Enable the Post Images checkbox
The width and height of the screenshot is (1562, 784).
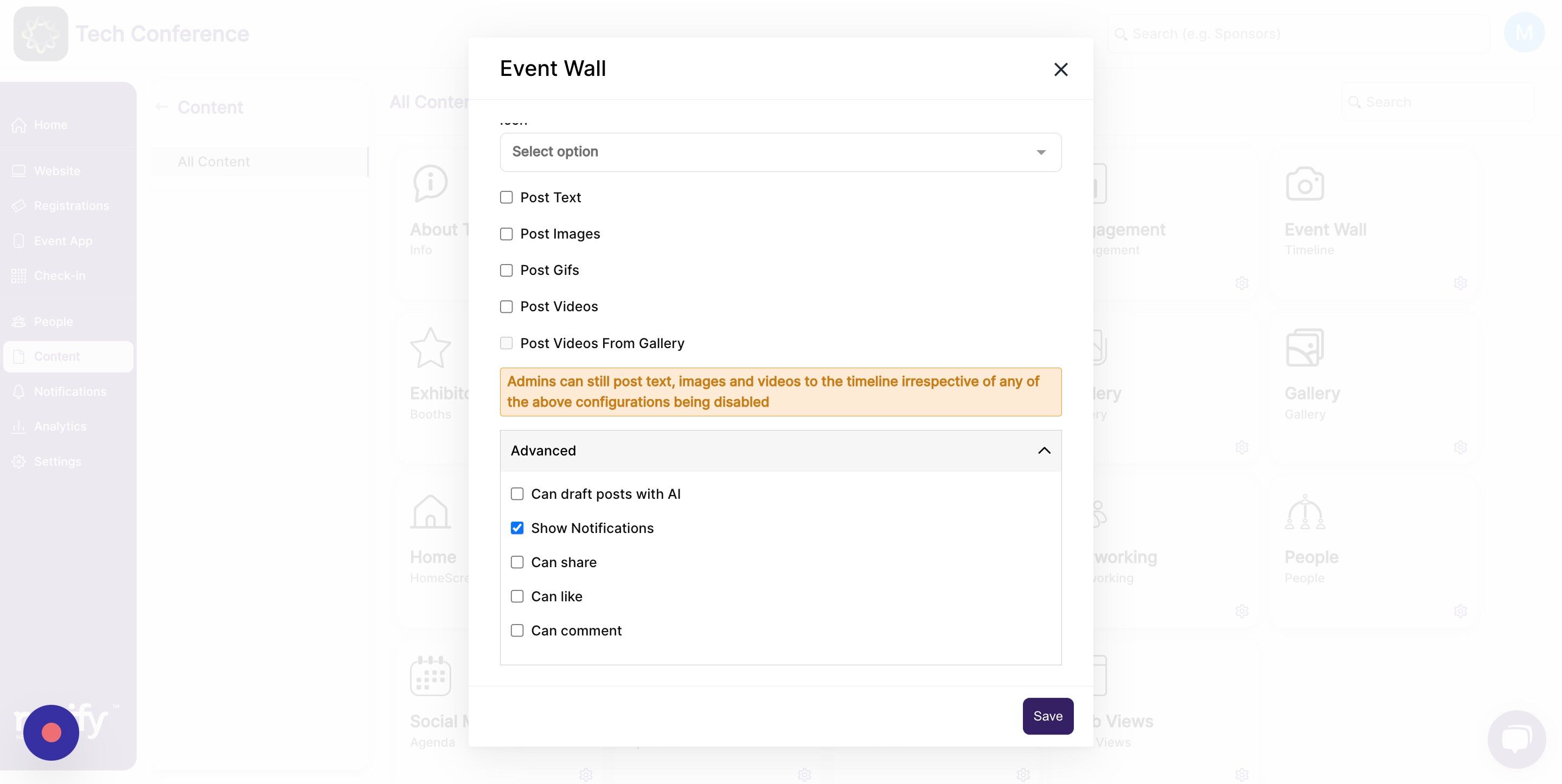coord(507,234)
